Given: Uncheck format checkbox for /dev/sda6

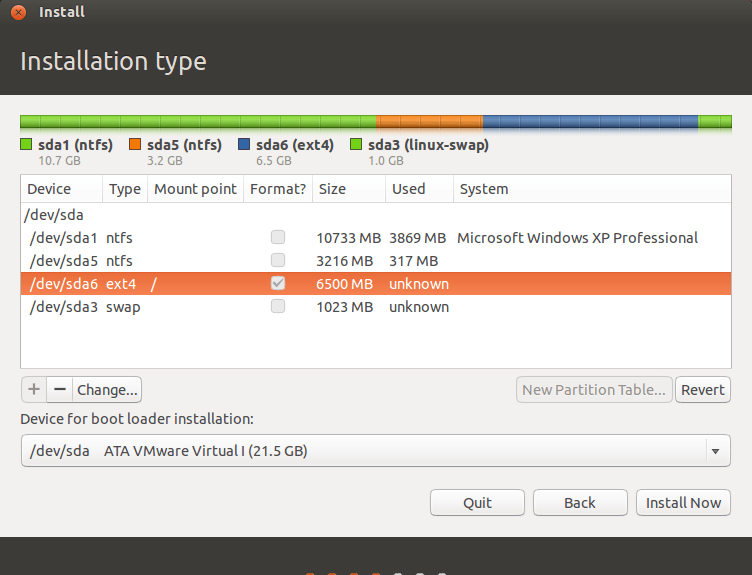Looking at the screenshot, I should 278,284.
